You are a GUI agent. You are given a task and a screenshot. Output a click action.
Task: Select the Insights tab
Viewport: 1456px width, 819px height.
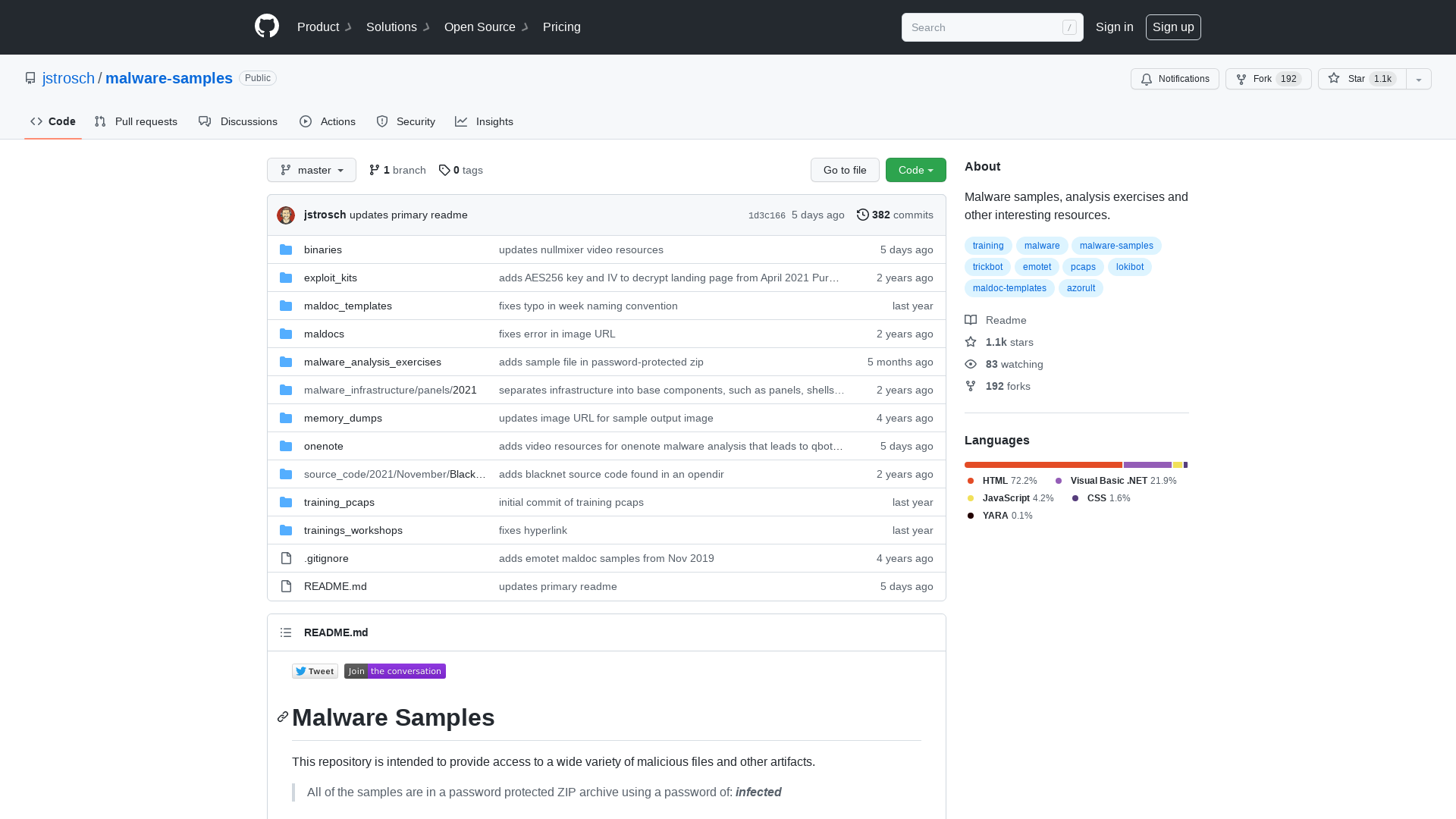coord(485,121)
